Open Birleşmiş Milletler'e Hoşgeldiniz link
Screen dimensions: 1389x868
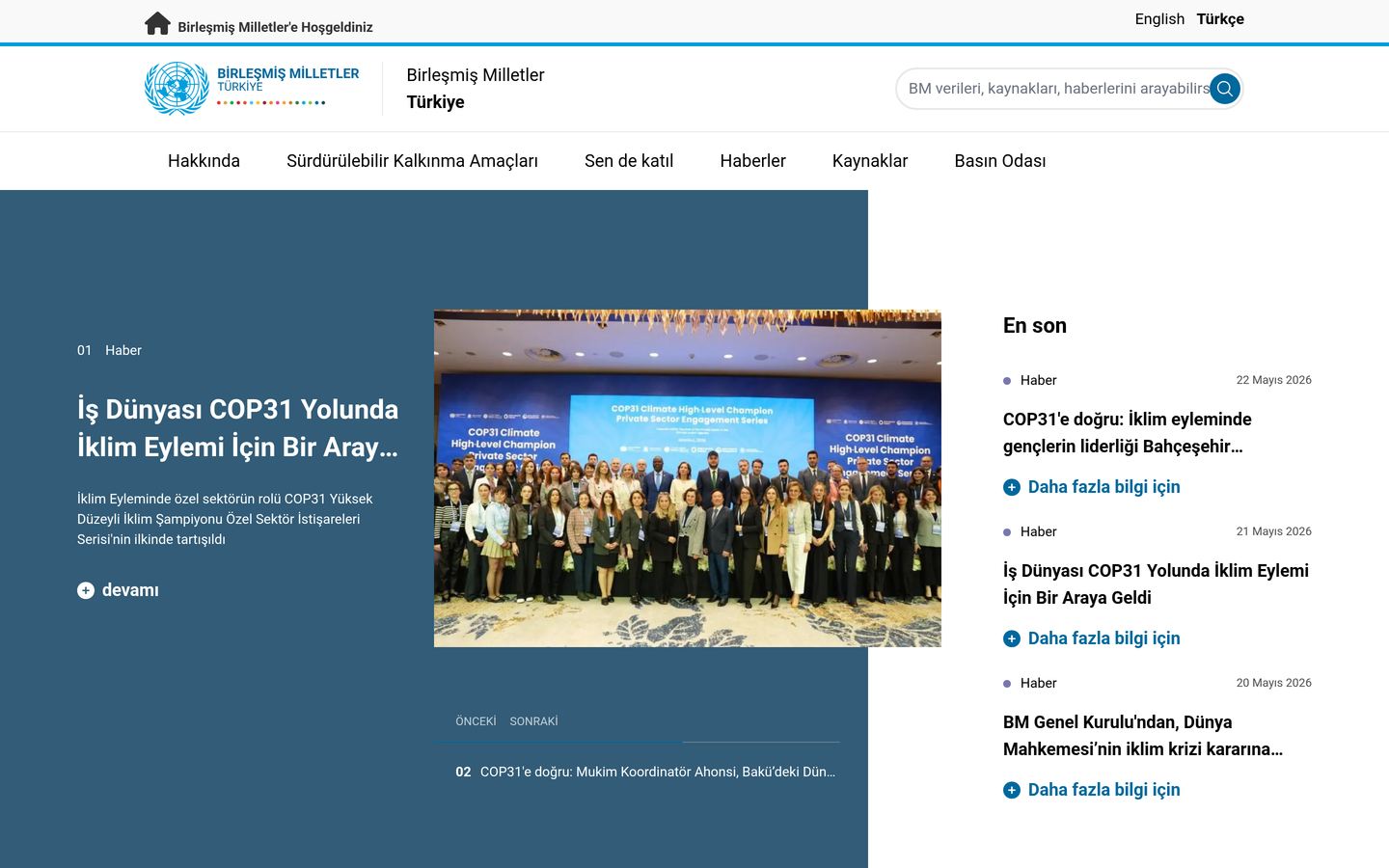click(275, 27)
